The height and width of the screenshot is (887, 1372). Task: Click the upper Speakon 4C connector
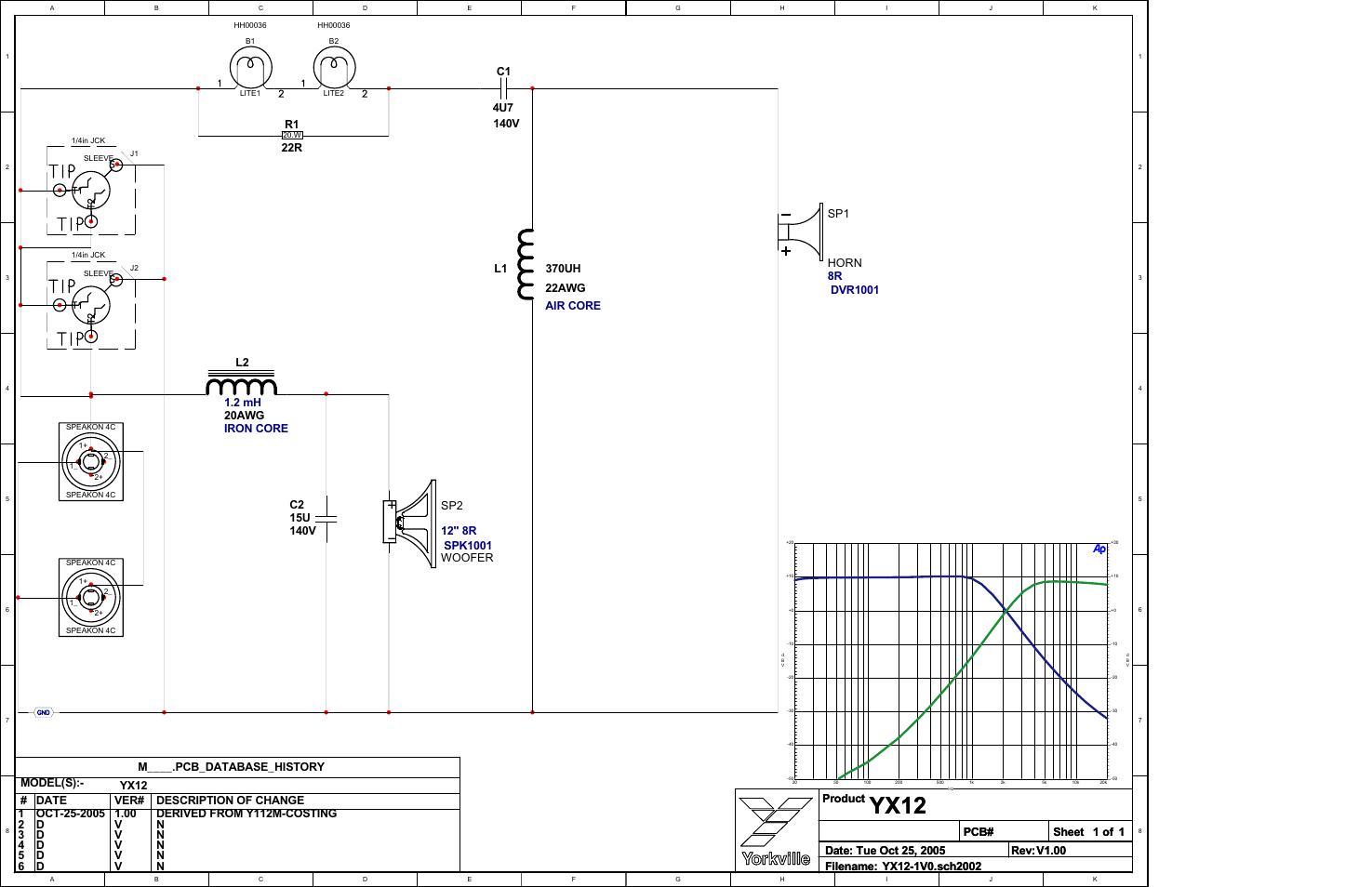point(91,462)
